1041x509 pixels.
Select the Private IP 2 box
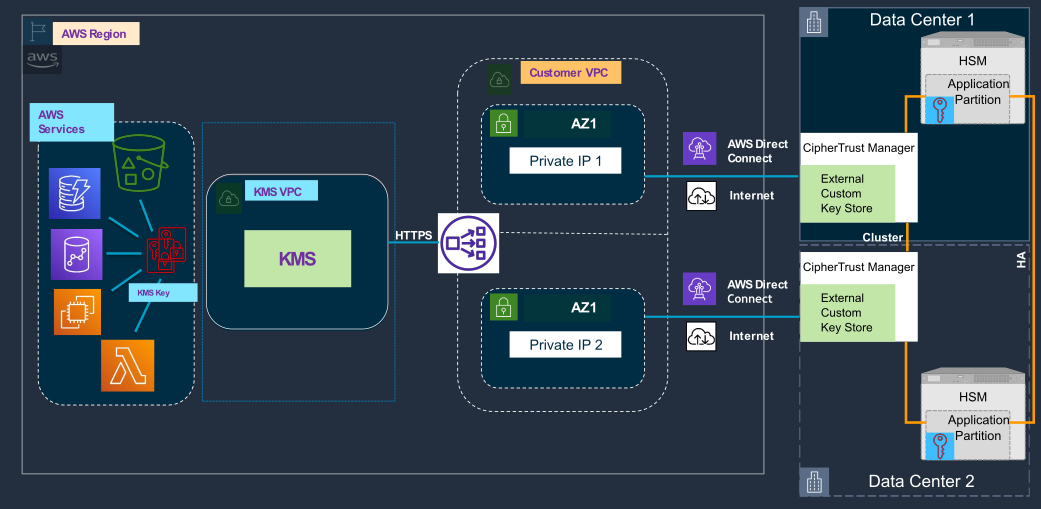[x=564, y=344]
